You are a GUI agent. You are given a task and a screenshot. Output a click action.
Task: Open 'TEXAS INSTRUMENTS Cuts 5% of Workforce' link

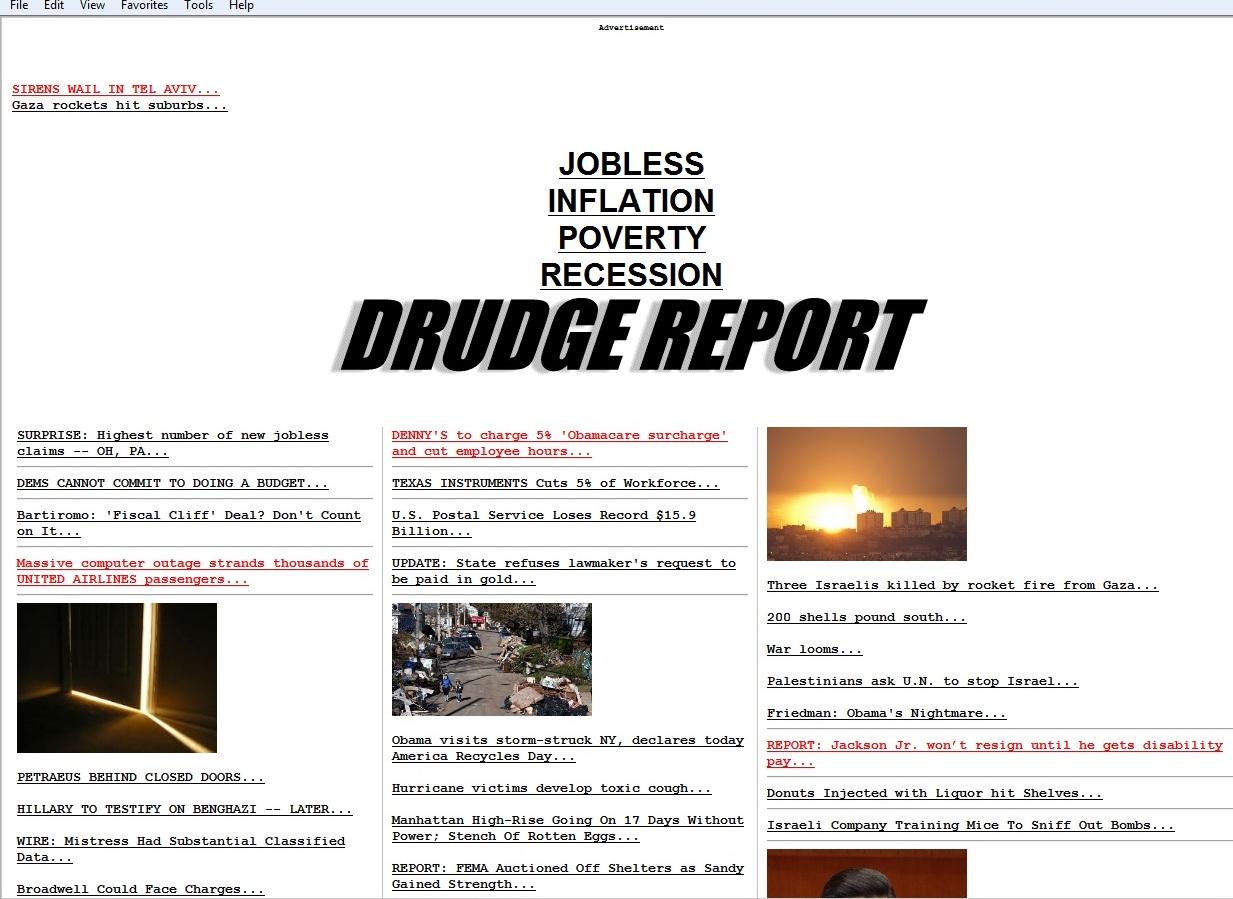555,483
